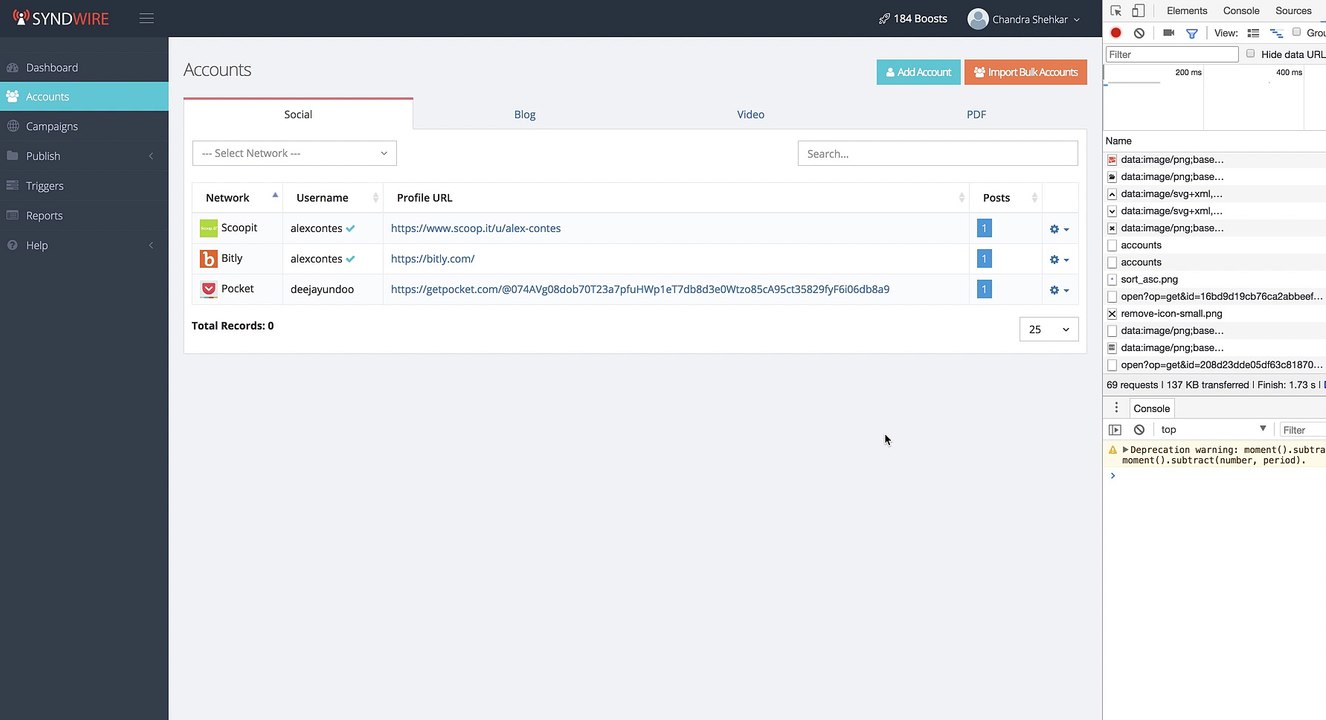The height and width of the screenshot is (720, 1326).
Task: Toggle the Group checkbox in Network toolbar
Action: [x=1297, y=32]
